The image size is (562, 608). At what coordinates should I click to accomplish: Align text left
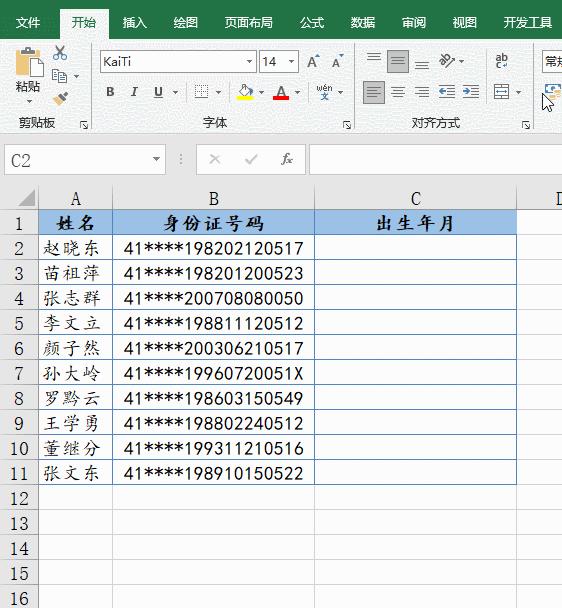tap(374, 92)
